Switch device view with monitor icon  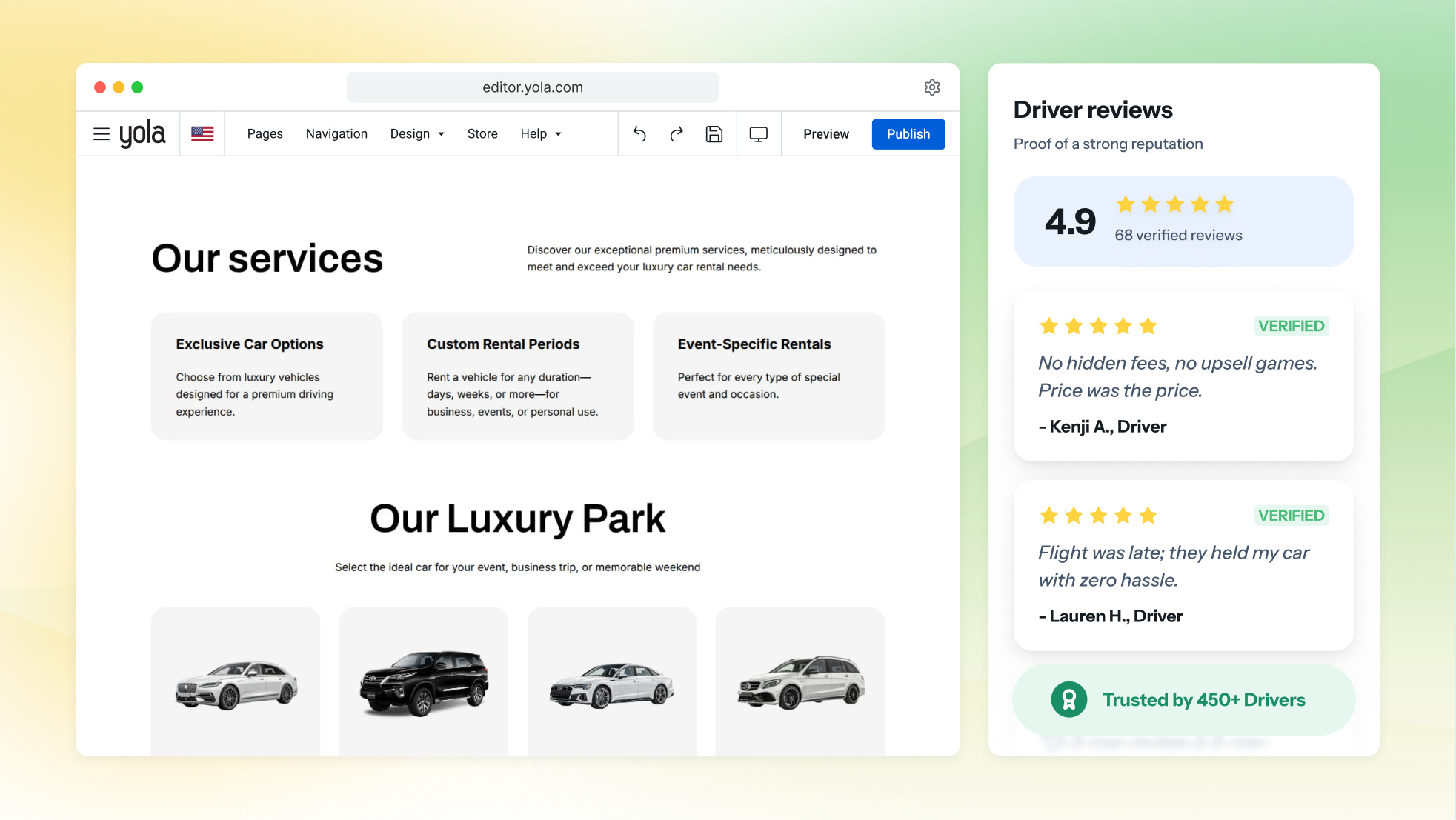759,134
